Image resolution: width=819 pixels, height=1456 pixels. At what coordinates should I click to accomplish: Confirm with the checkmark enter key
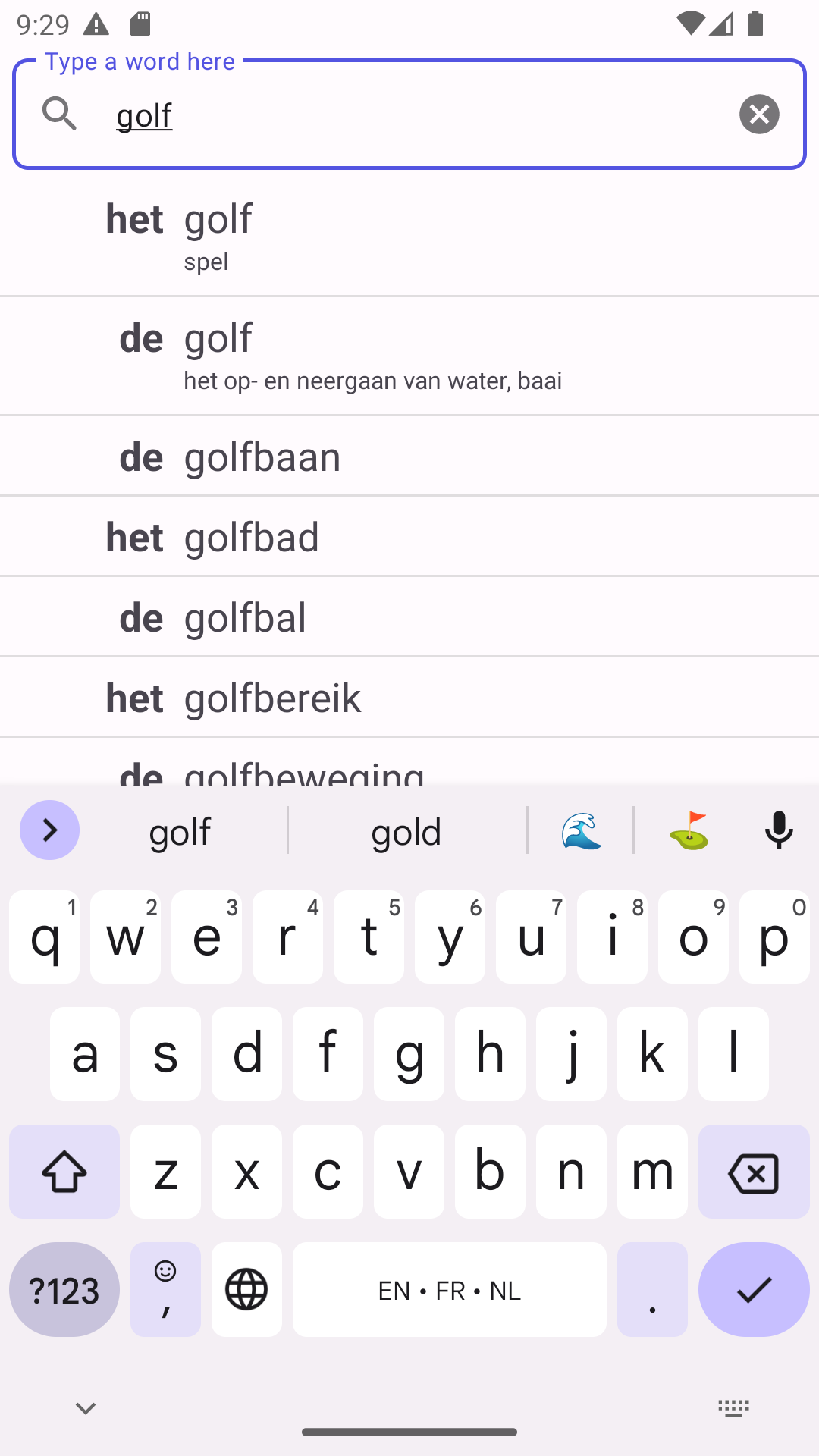[754, 1289]
